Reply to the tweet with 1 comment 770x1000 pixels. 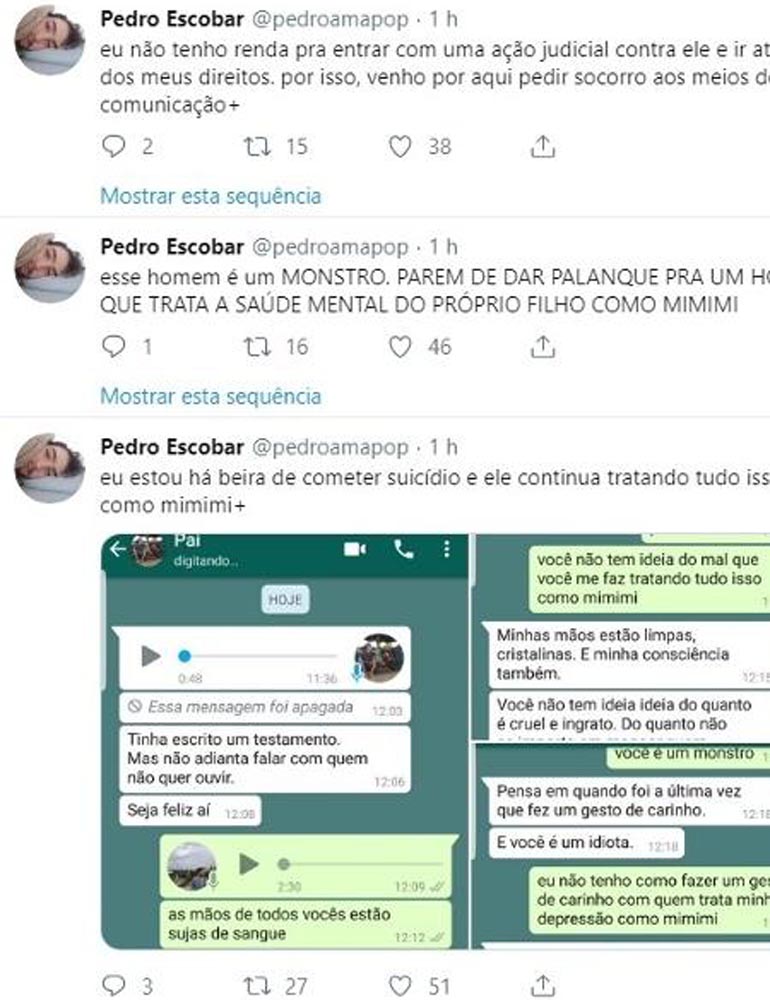coord(114,347)
